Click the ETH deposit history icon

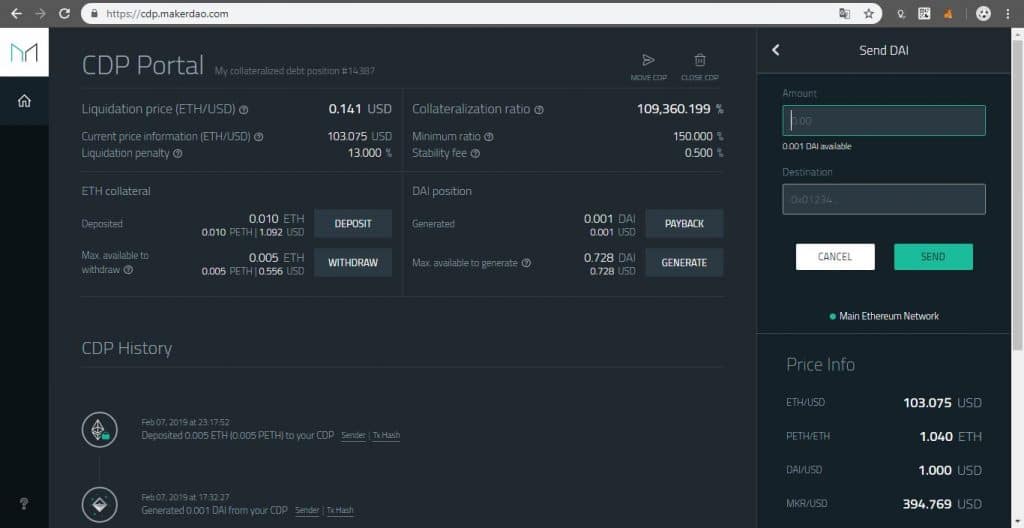[100, 429]
